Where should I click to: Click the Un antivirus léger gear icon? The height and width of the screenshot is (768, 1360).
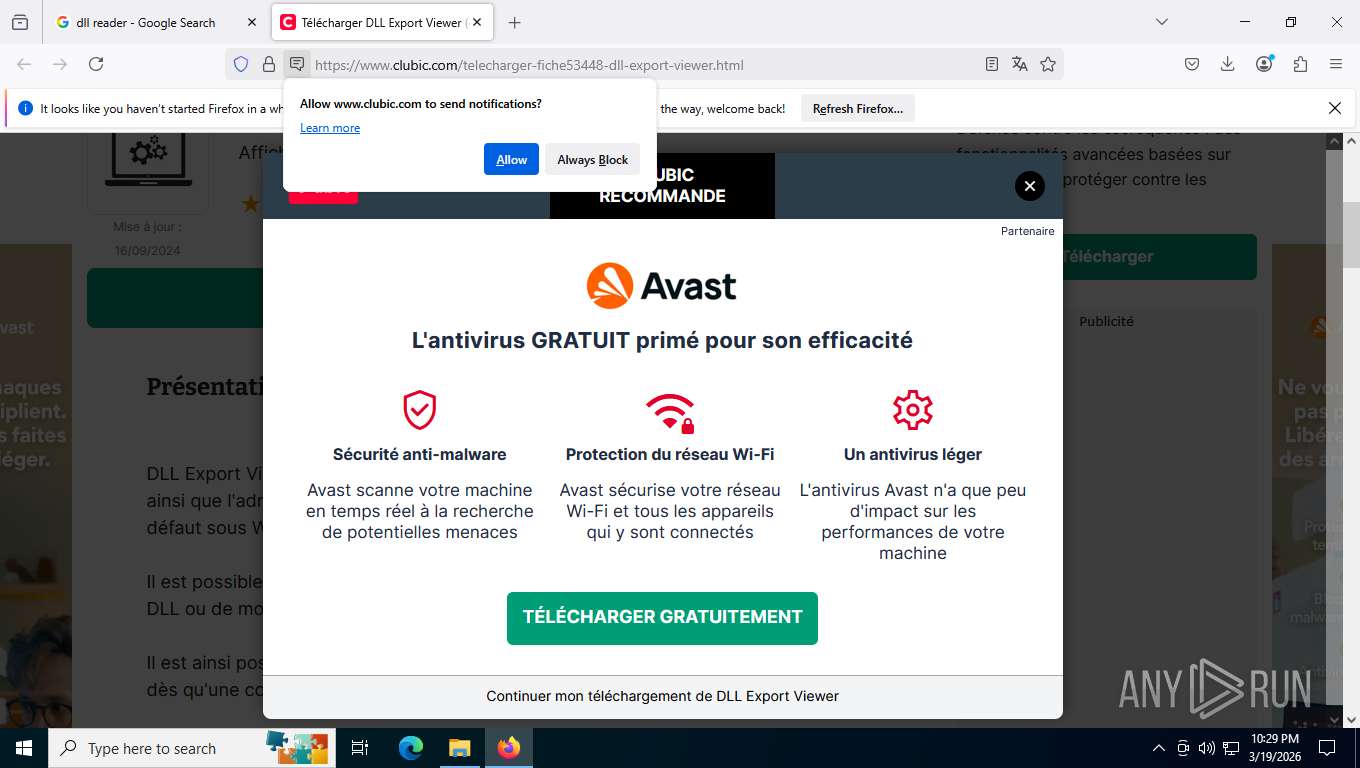click(913, 410)
